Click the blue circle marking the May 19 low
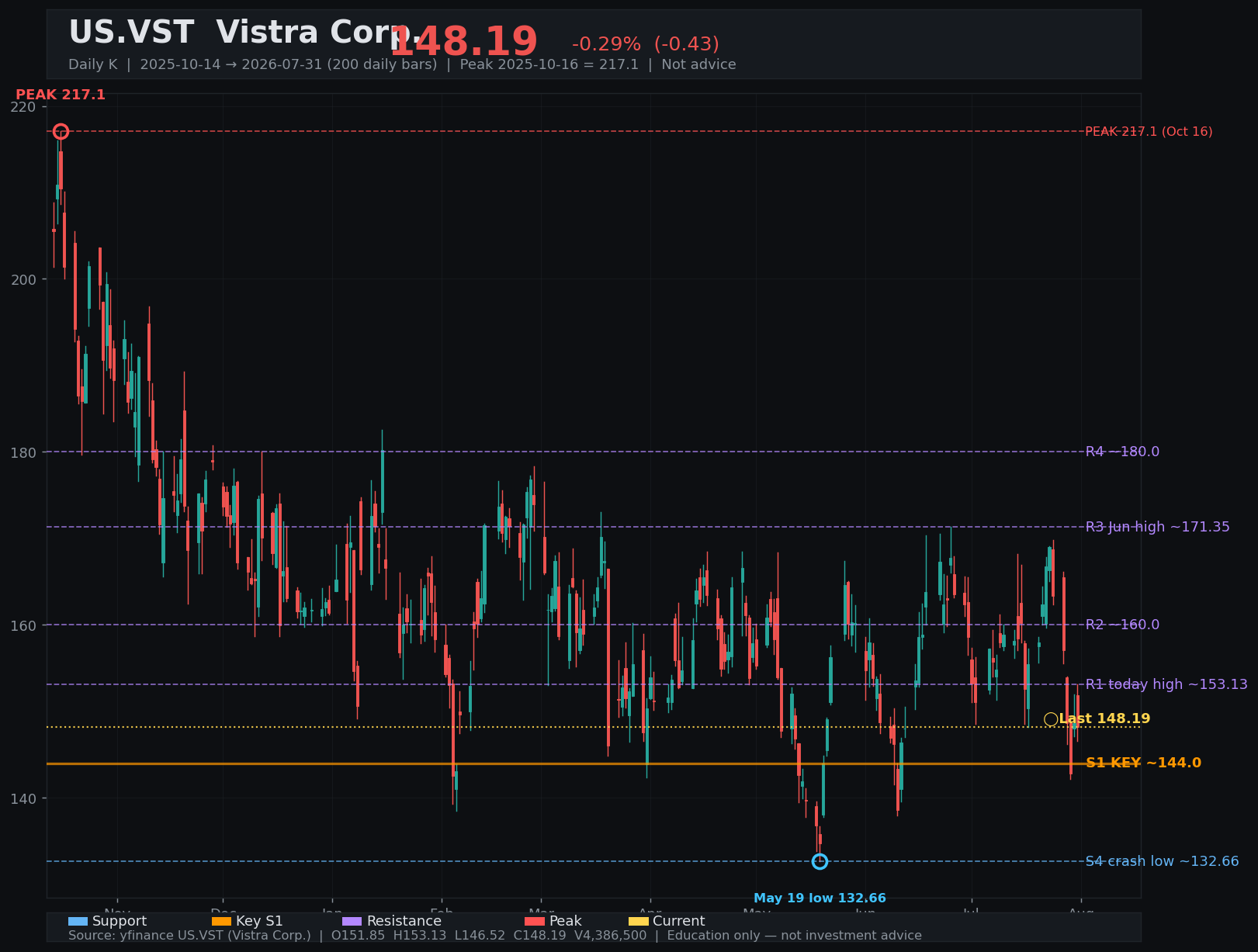This screenshot has width=1258, height=952. click(x=820, y=861)
